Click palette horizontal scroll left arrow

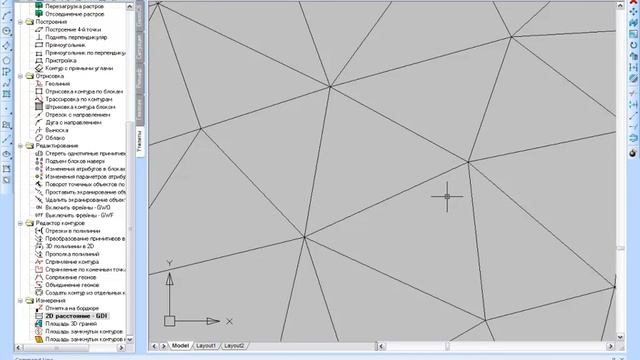(x=19, y=348)
